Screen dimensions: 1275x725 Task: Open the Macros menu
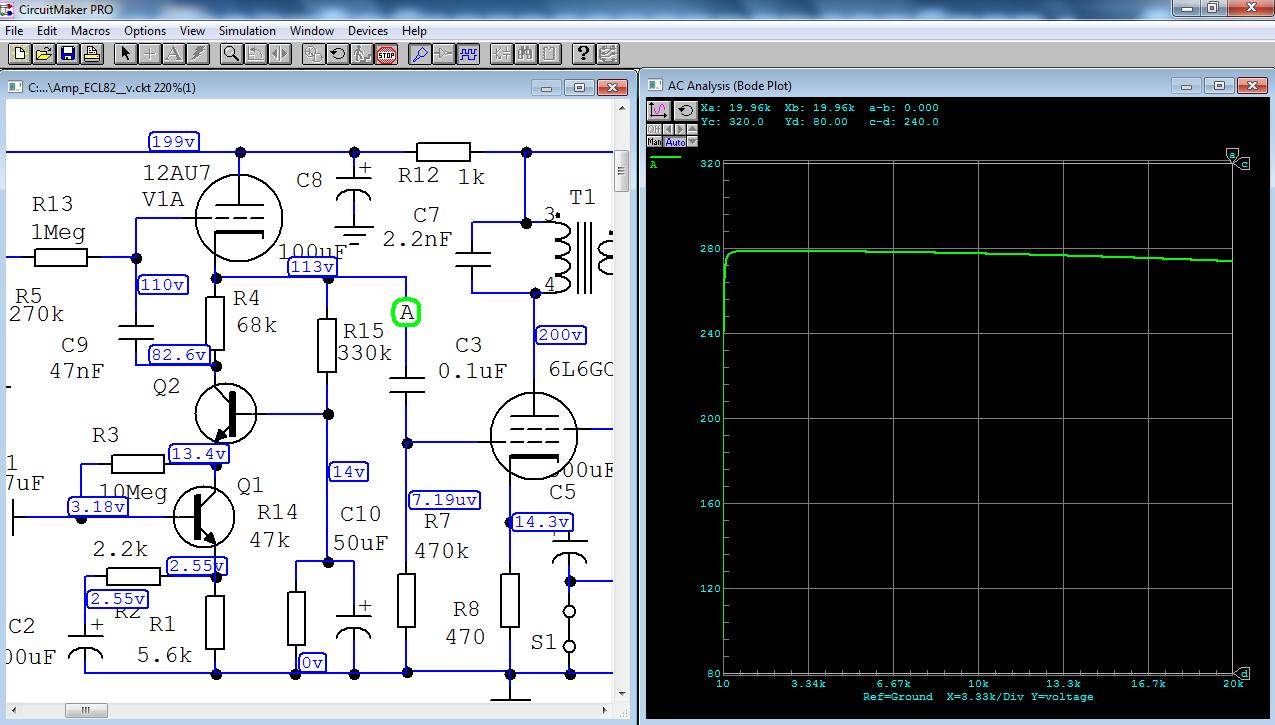[x=91, y=31]
